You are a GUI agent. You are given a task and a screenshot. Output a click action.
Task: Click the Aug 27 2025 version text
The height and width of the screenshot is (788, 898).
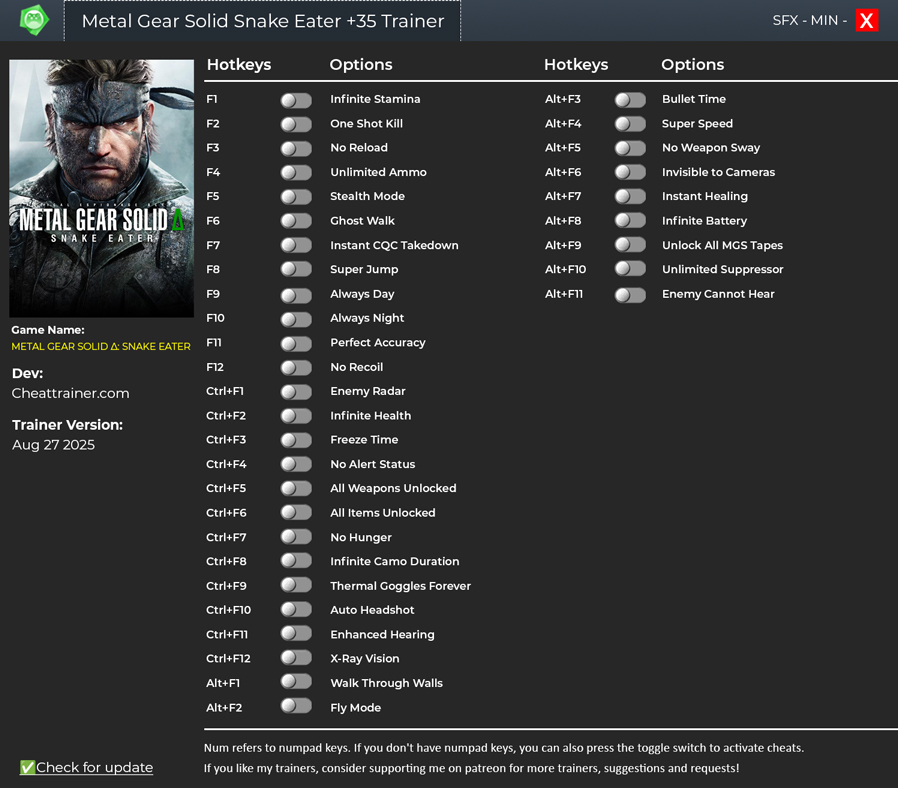[53, 445]
